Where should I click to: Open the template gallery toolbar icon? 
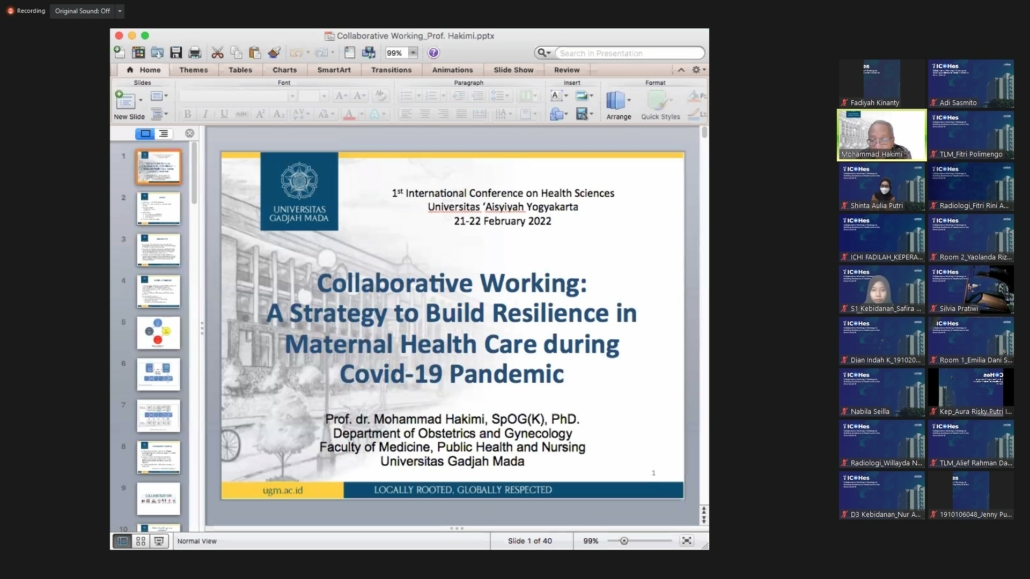(x=139, y=53)
